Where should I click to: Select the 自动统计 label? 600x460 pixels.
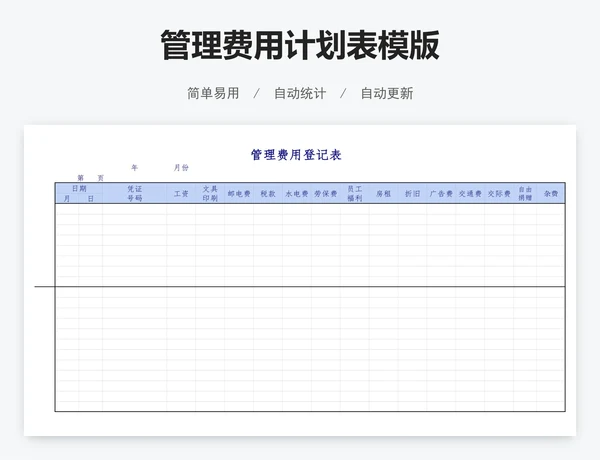click(x=299, y=93)
